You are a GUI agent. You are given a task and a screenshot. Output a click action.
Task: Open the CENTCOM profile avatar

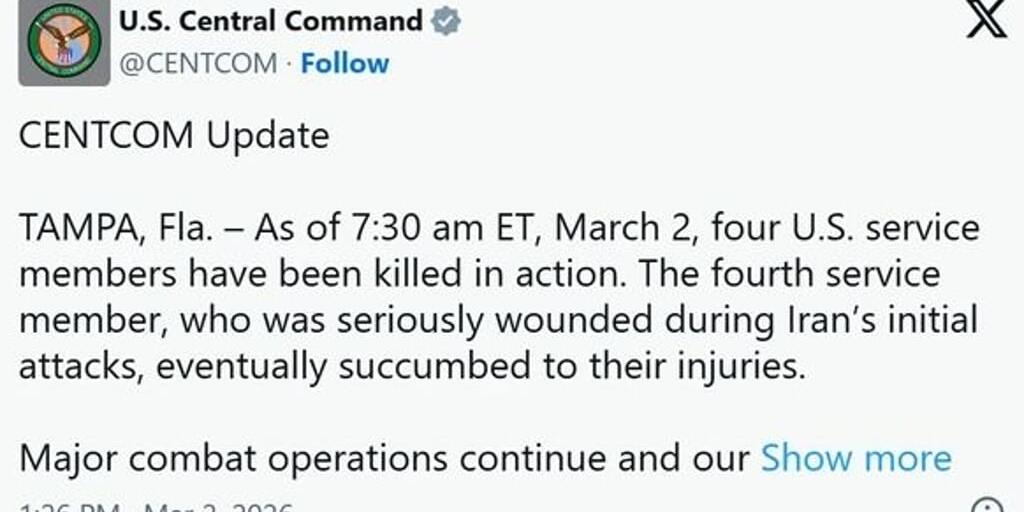click(x=64, y=43)
